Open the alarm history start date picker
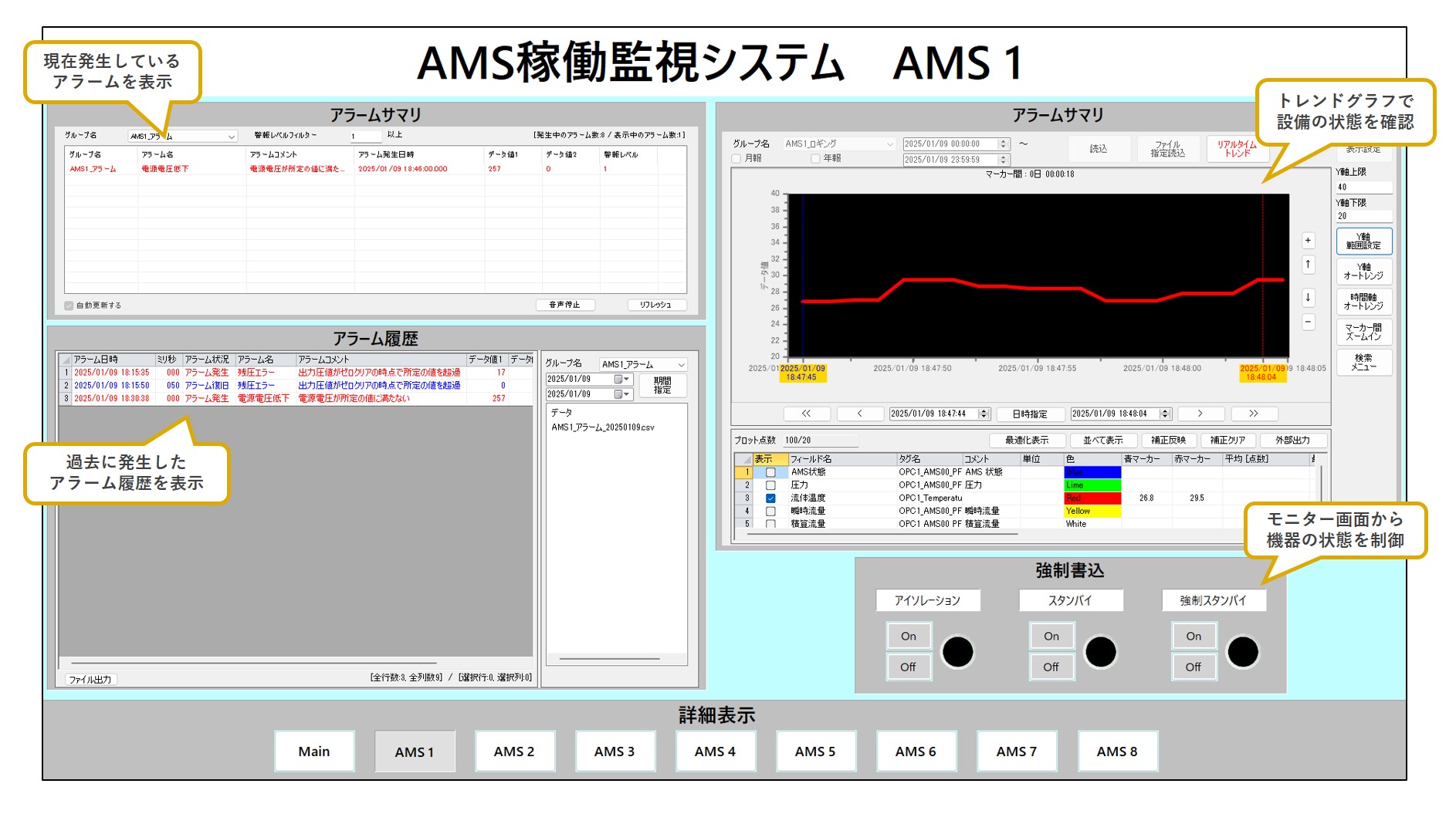1456x814 pixels. (x=621, y=380)
